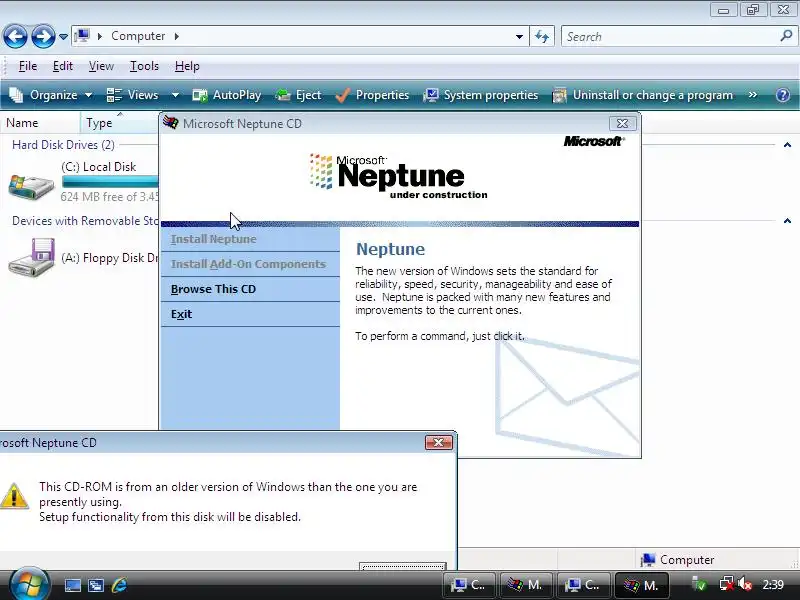The height and width of the screenshot is (600, 800).
Task: Click AutoPlay in toolbar
Action: point(227,95)
